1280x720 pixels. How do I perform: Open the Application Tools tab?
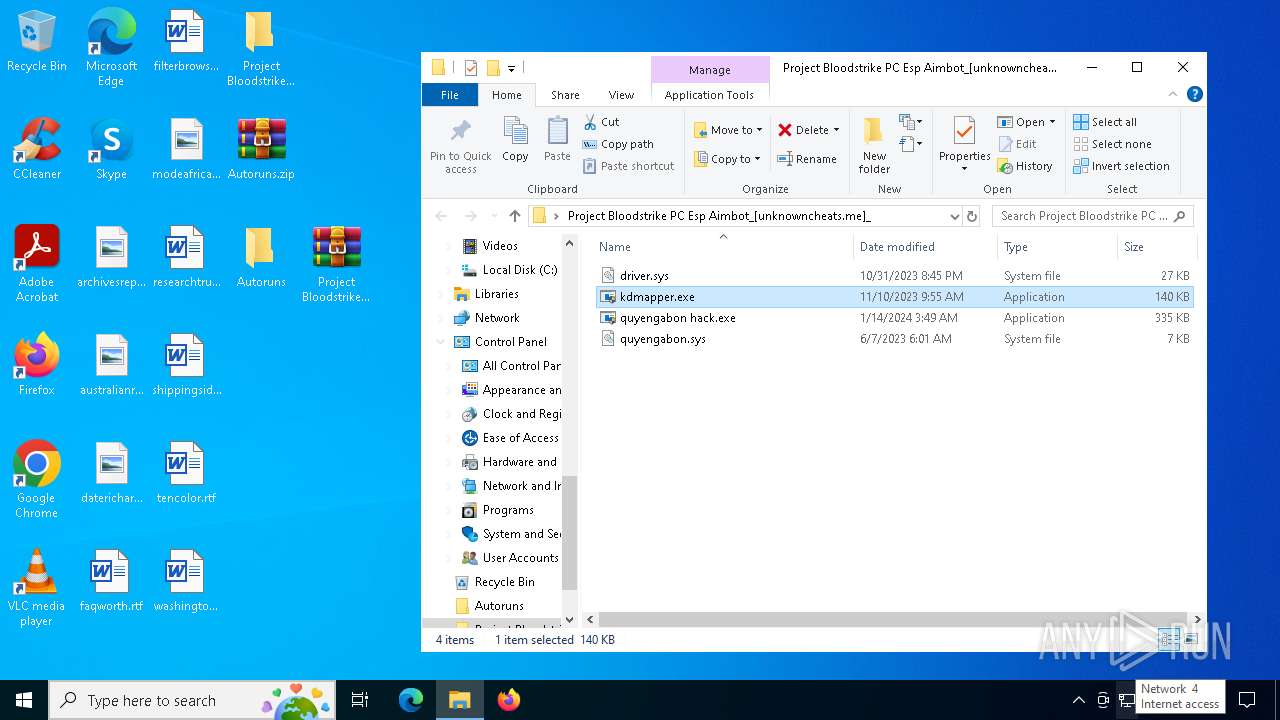pos(709,95)
